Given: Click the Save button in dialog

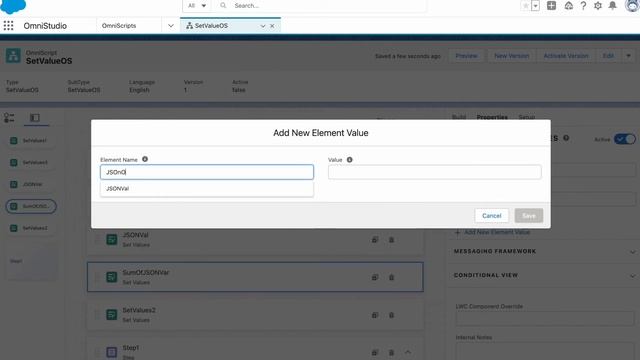Looking at the screenshot, I should click(x=529, y=216).
